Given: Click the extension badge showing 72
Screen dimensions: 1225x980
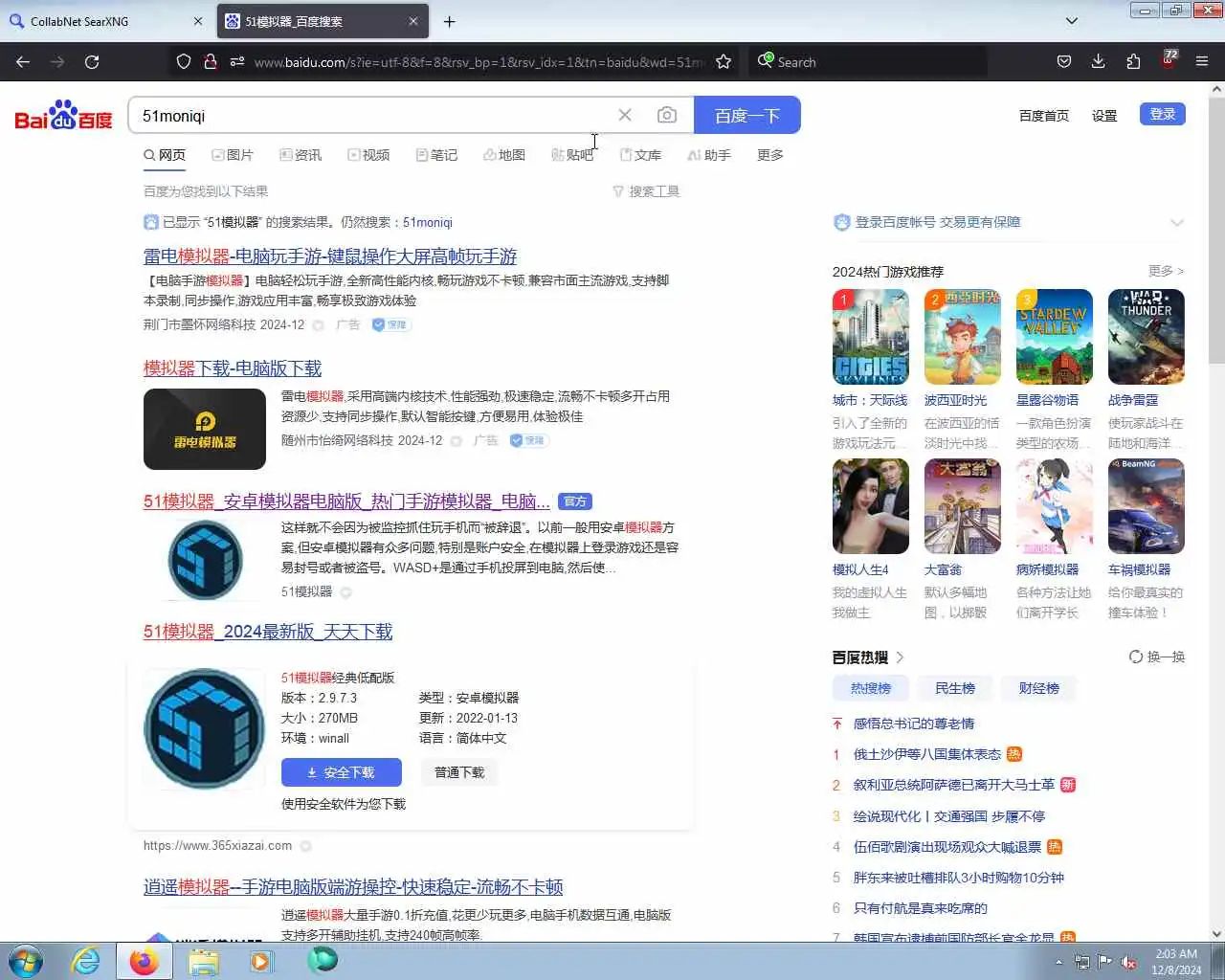Looking at the screenshot, I should [1169, 59].
